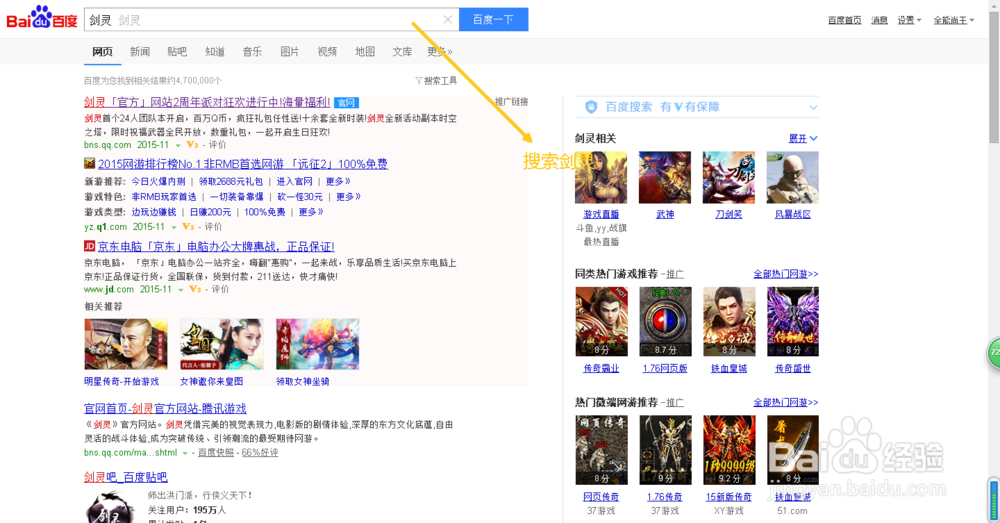This screenshot has height=523, width=1000.
Task: Switch to the 音乐 tab
Action: (x=252, y=52)
